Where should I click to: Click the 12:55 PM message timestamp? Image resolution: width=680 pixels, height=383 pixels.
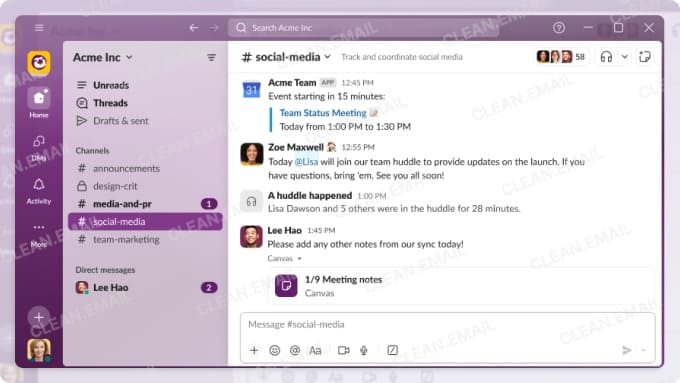[358, 147]
